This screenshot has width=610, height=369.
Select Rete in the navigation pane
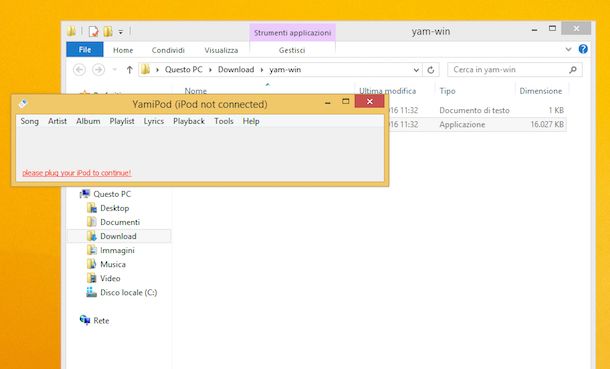click(x=101, y=321)
